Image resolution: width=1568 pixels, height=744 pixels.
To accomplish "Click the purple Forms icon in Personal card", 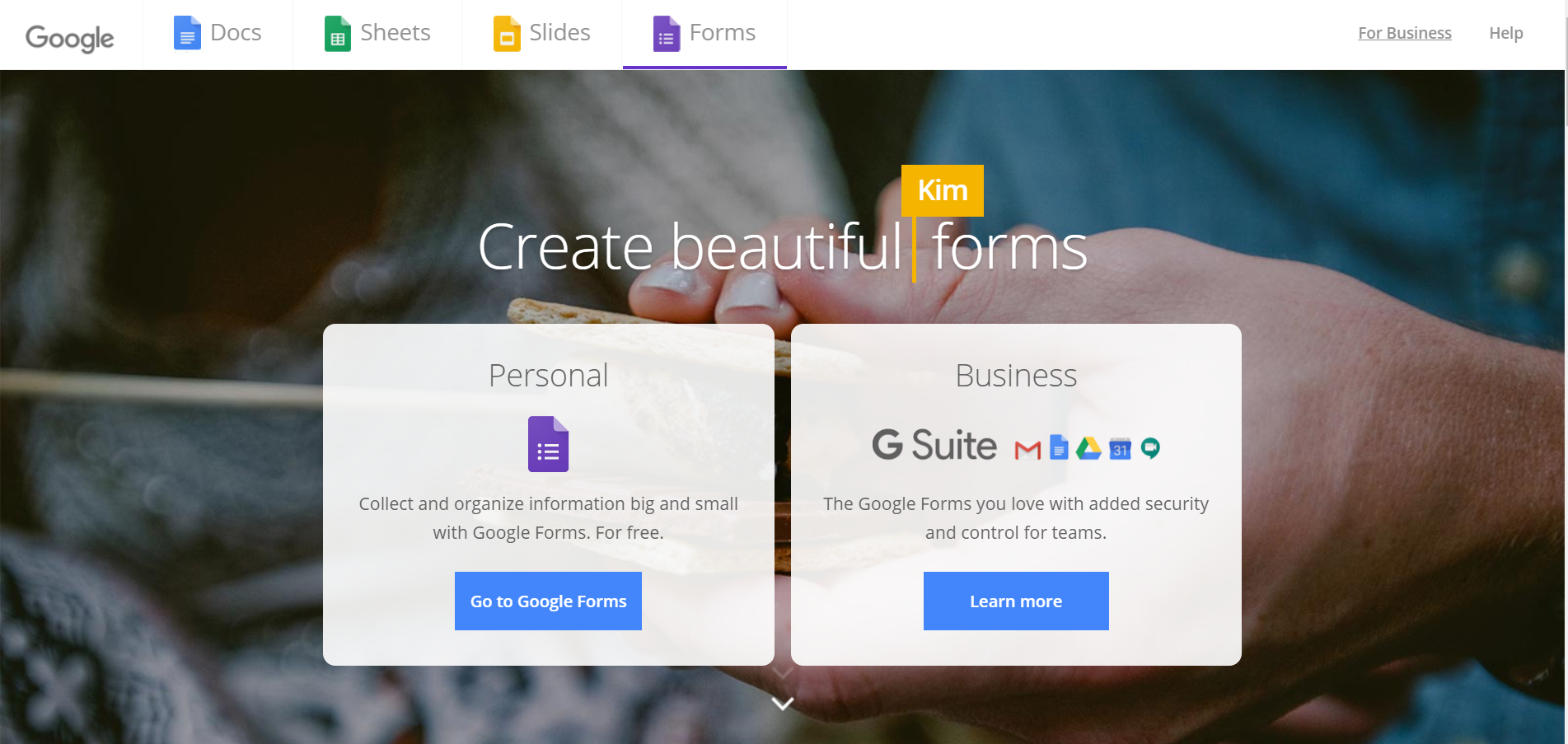I will point(548,444).
